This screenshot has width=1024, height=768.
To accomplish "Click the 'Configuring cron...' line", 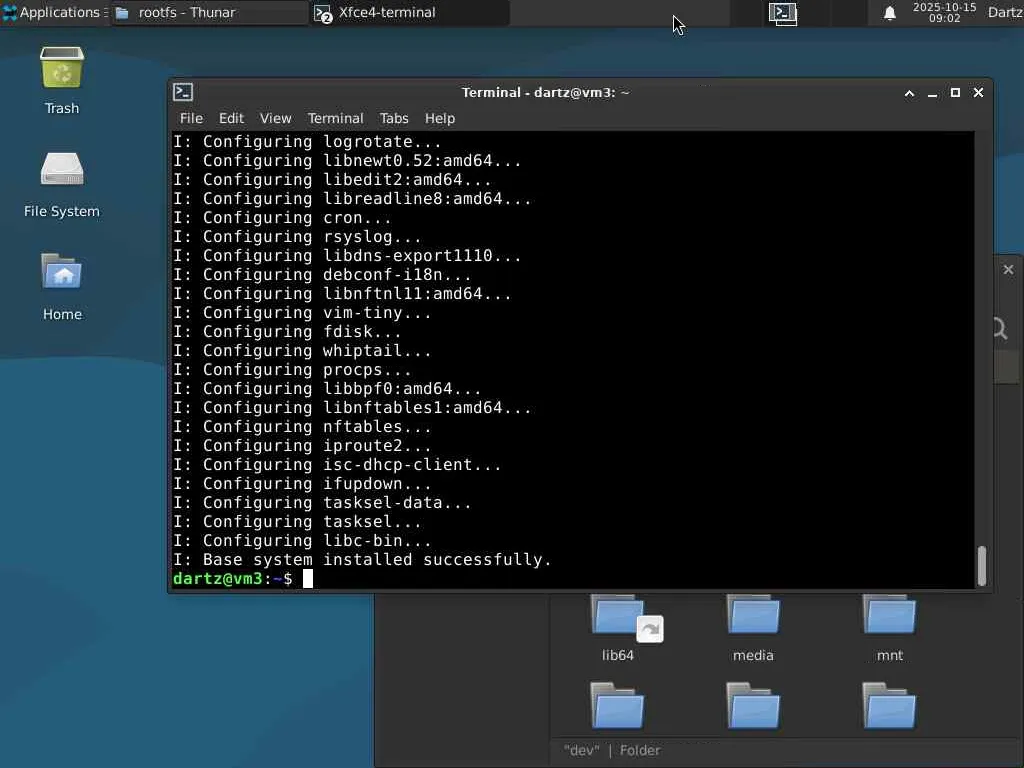I will click(297, 217).
